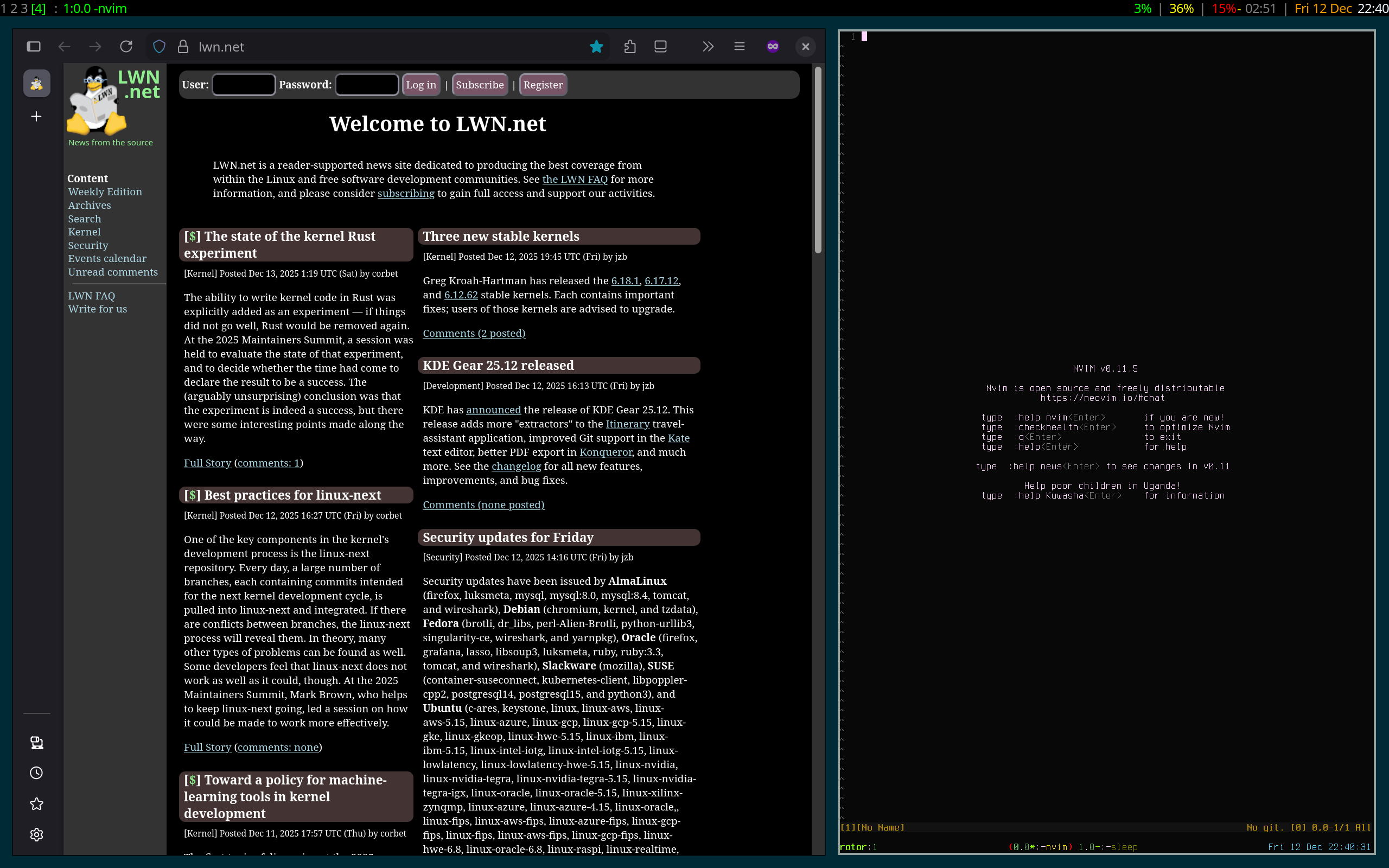This screenshot has width=1389, height=868.
Task: Open the history clock icon in sidebar
Action: (x=36, y=773)
